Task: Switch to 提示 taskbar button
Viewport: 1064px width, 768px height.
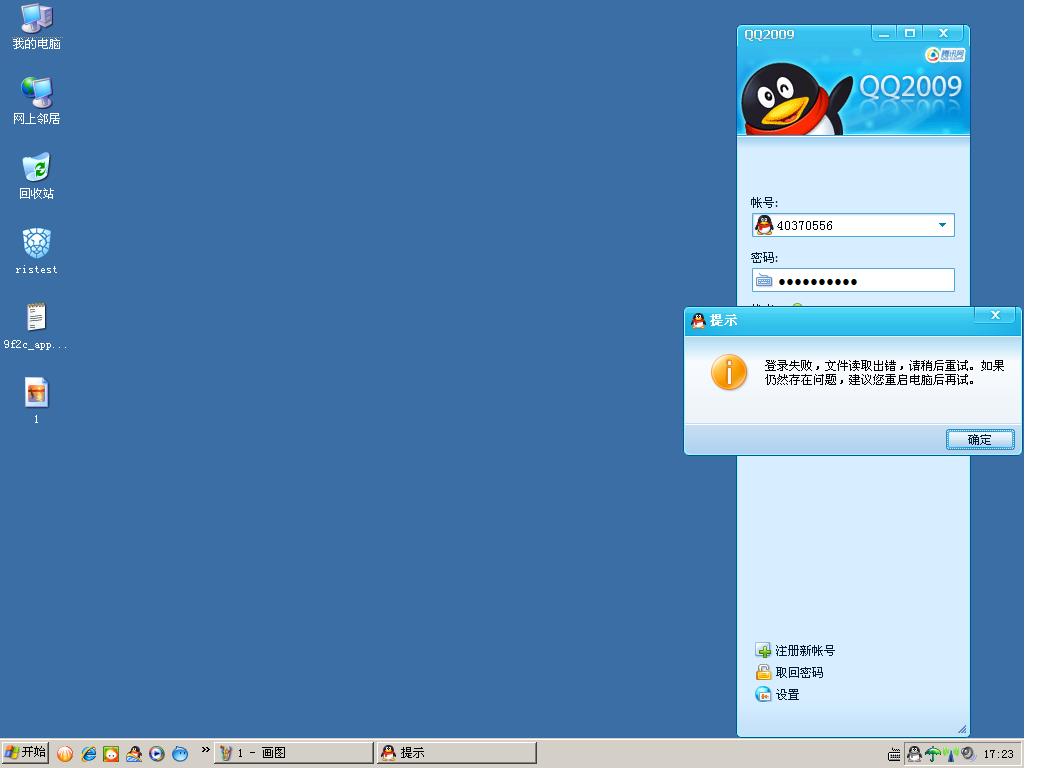Action: [x=457, y=753]
